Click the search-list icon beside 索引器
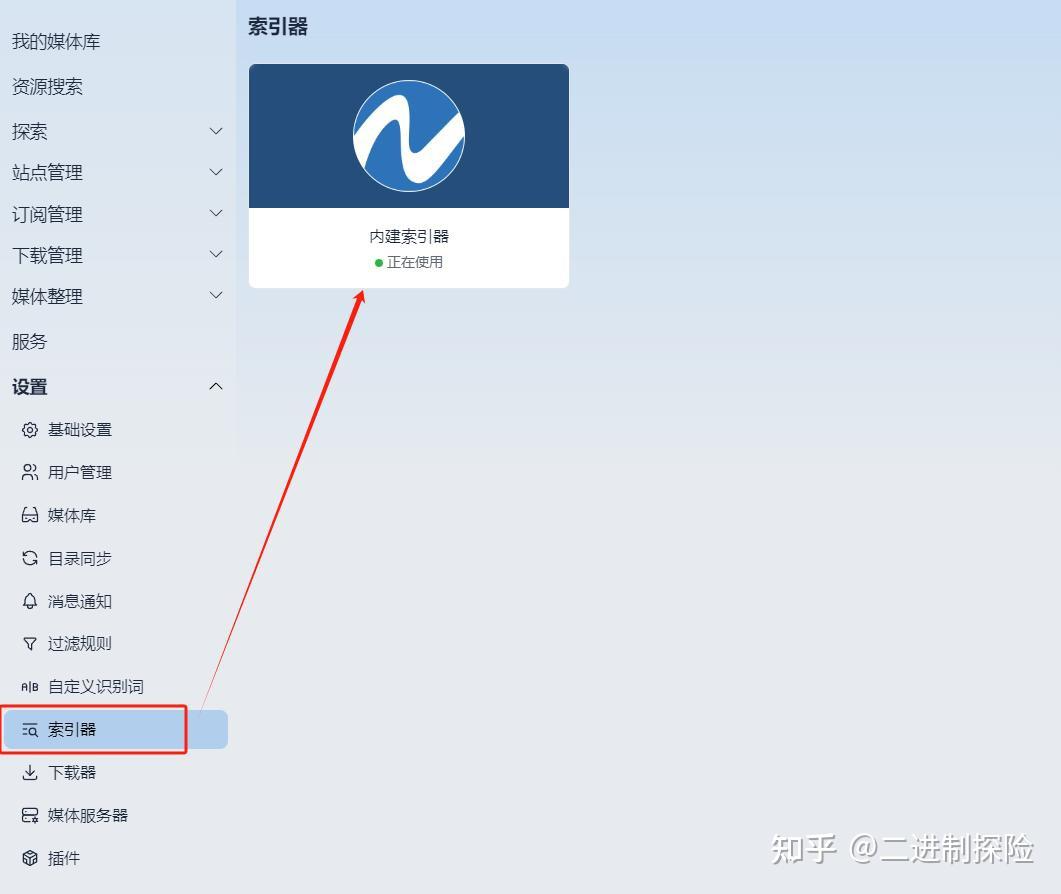The image size is (1061, 894). click(x=30, y=730)
